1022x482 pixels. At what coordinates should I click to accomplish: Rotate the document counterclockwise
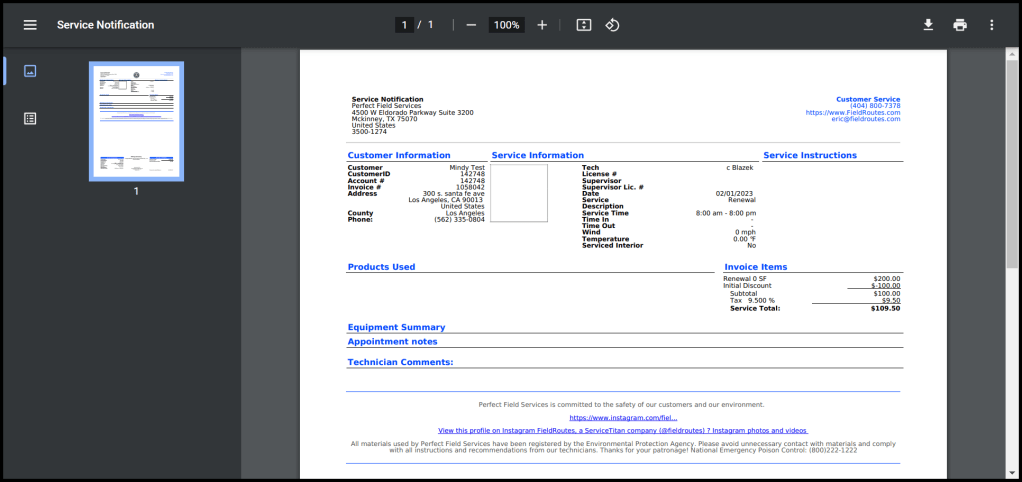(x=613, y=25)
